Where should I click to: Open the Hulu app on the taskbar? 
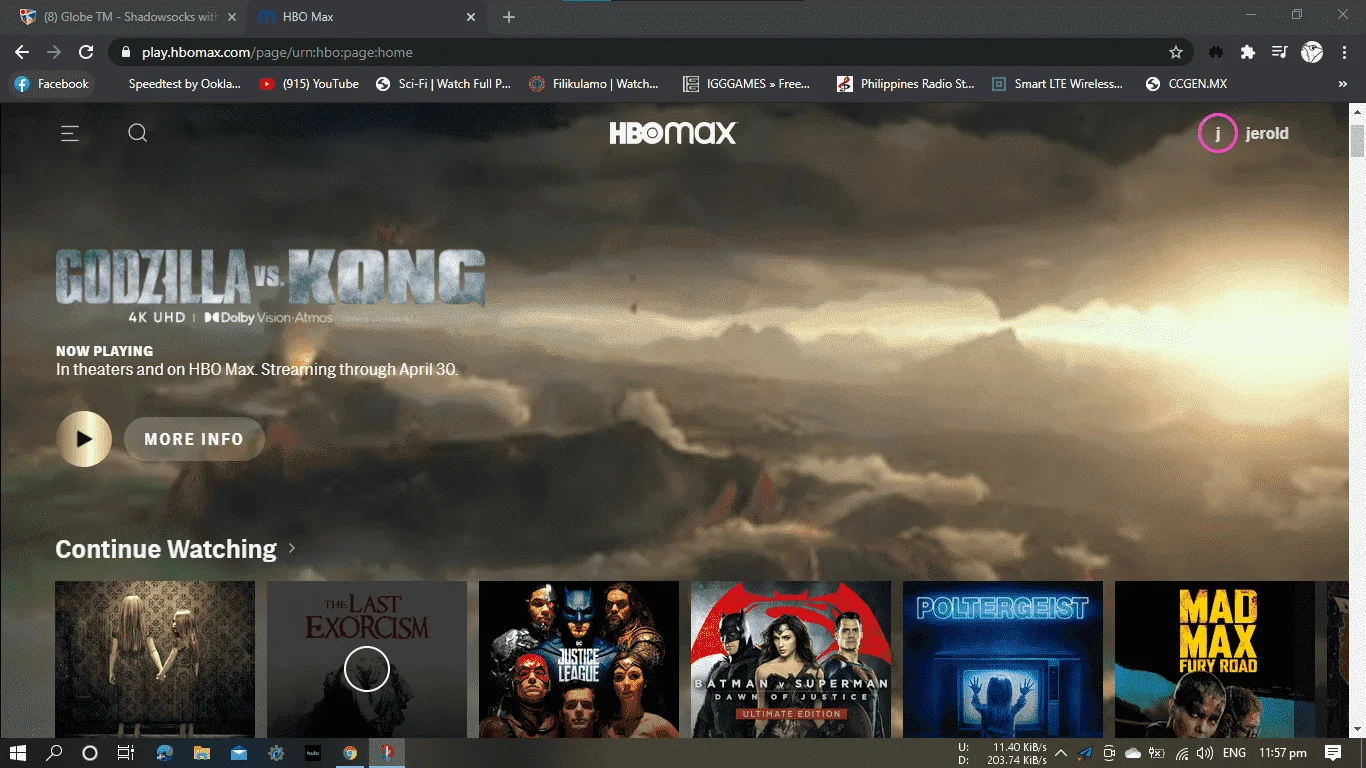[313, 753]
